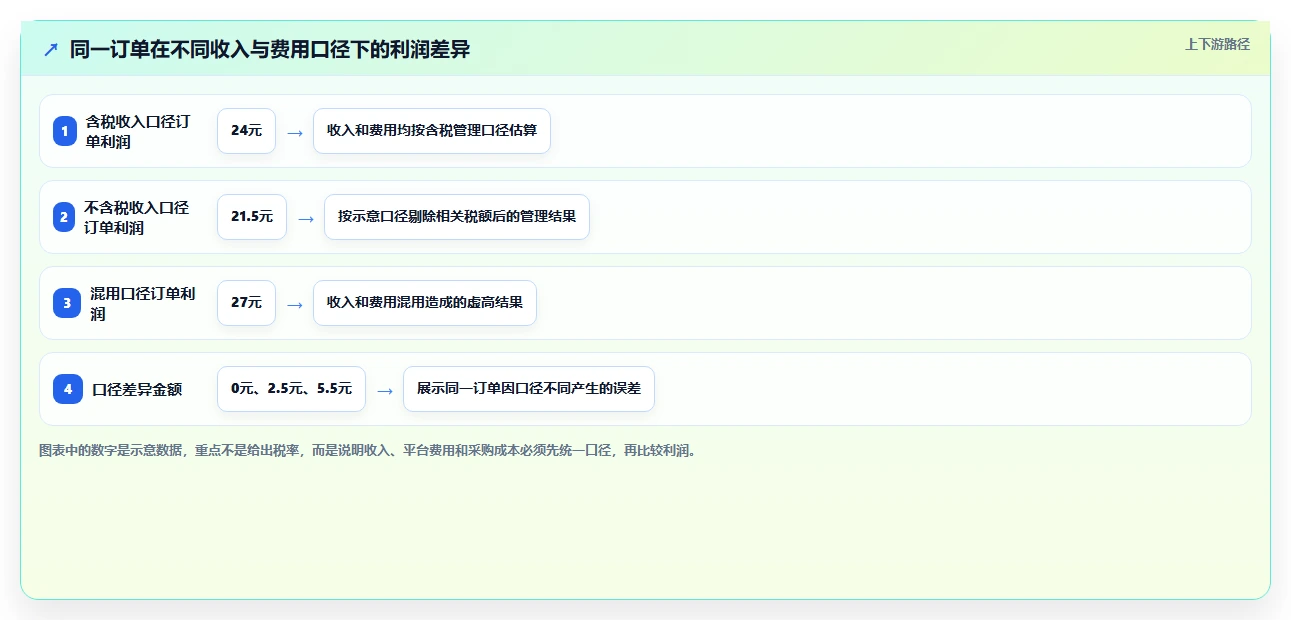Image resolution: width=1291 pixels, height=620 pixels.
Task: Select the 收入和费用混用造成的虚高结果 description box
Action: (425, 303)
